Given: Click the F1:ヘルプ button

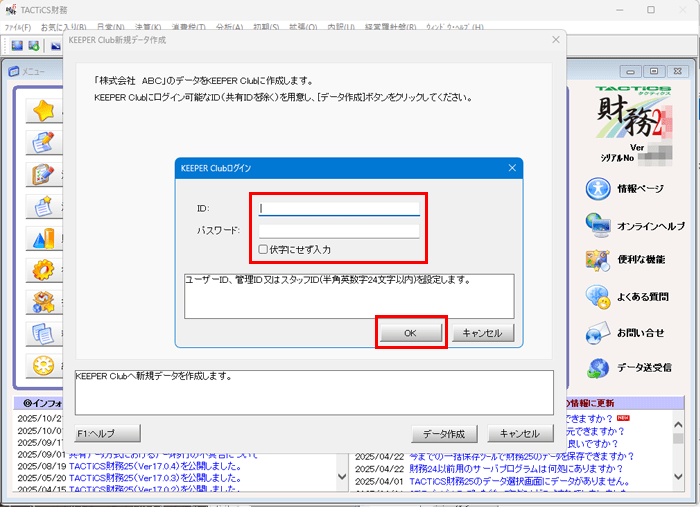Looking at the screenshot, I should pyautogui.click(x=107, y=434).
